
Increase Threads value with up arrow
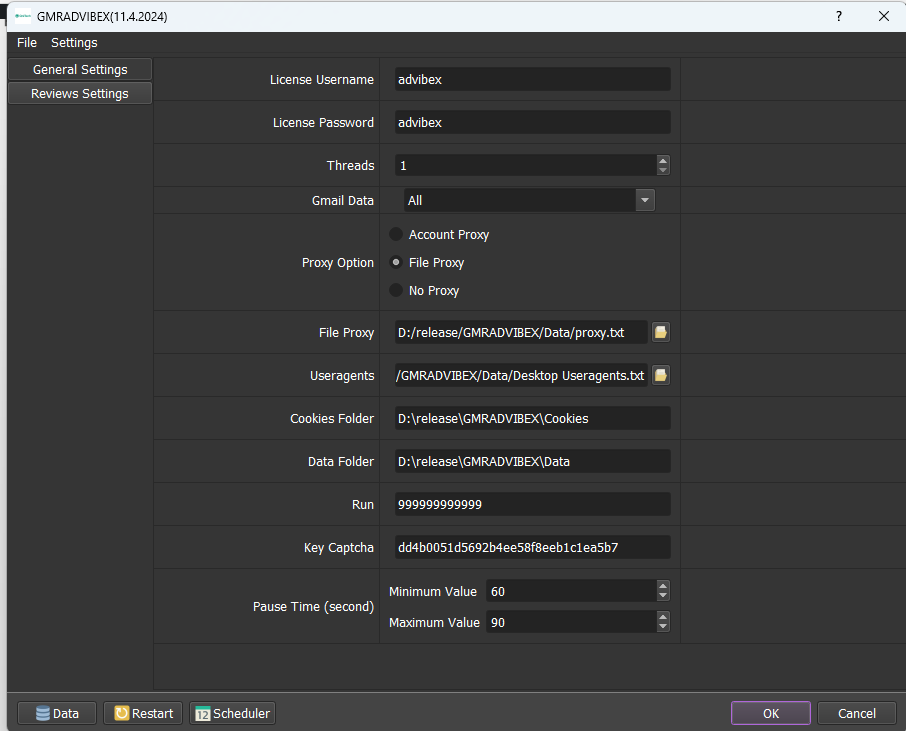(x=663, y=160)
